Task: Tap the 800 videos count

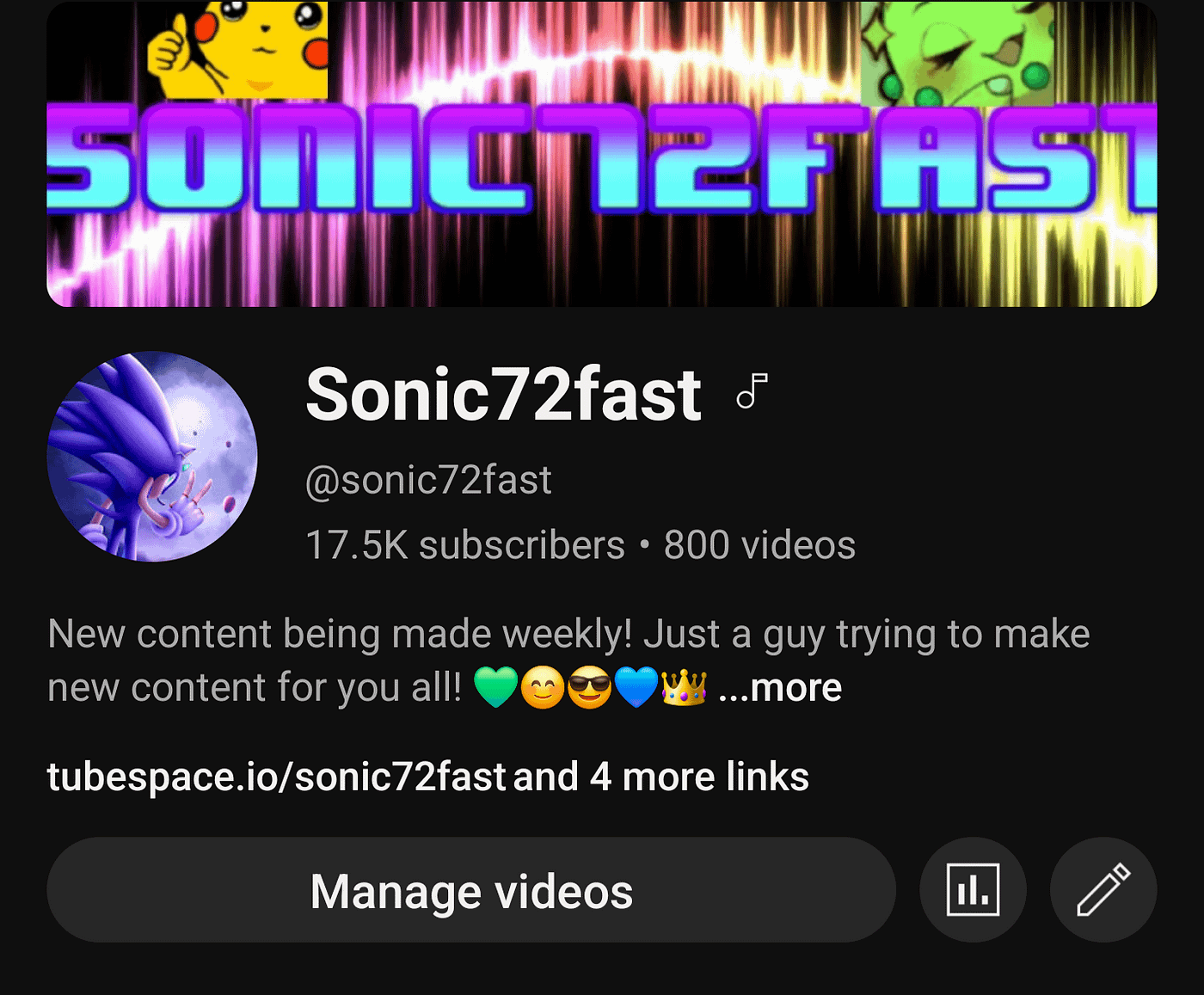Action: pyautogui.click(x=759, y=545)
